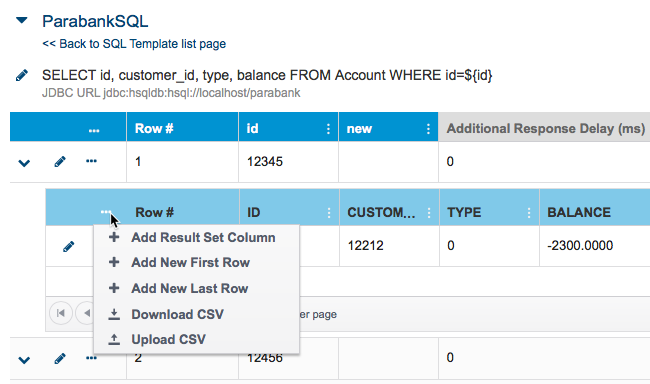
Task: Expand row 2 with its chevron
Action: 24,360
